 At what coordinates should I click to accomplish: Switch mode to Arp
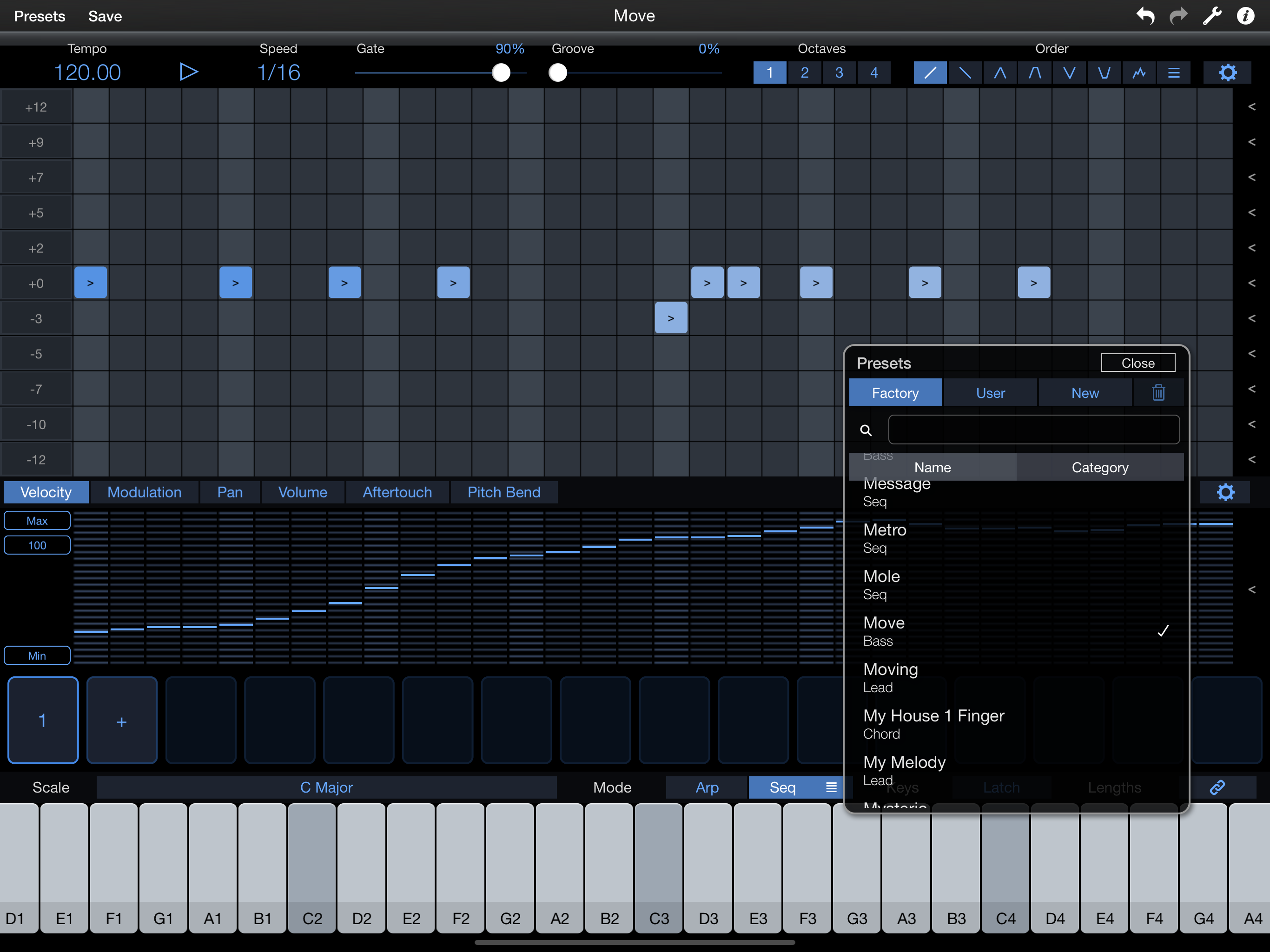[707, 787]
